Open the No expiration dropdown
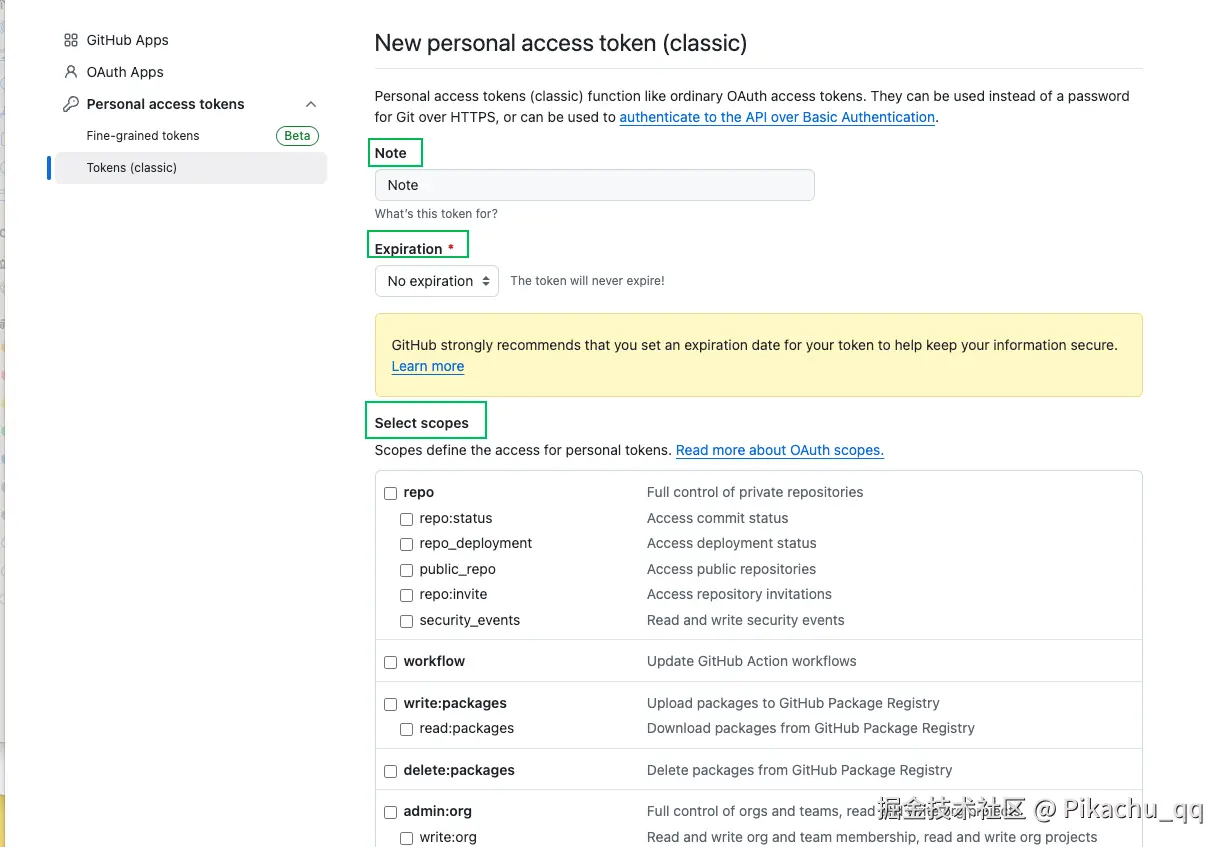 click(437, 281)
